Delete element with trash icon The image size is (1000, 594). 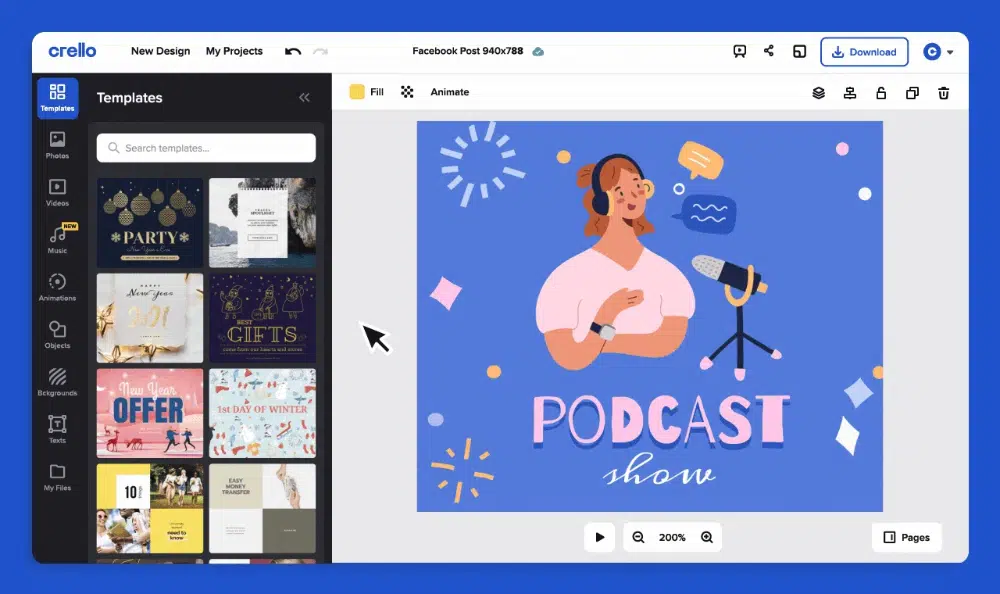pos(943,93)
